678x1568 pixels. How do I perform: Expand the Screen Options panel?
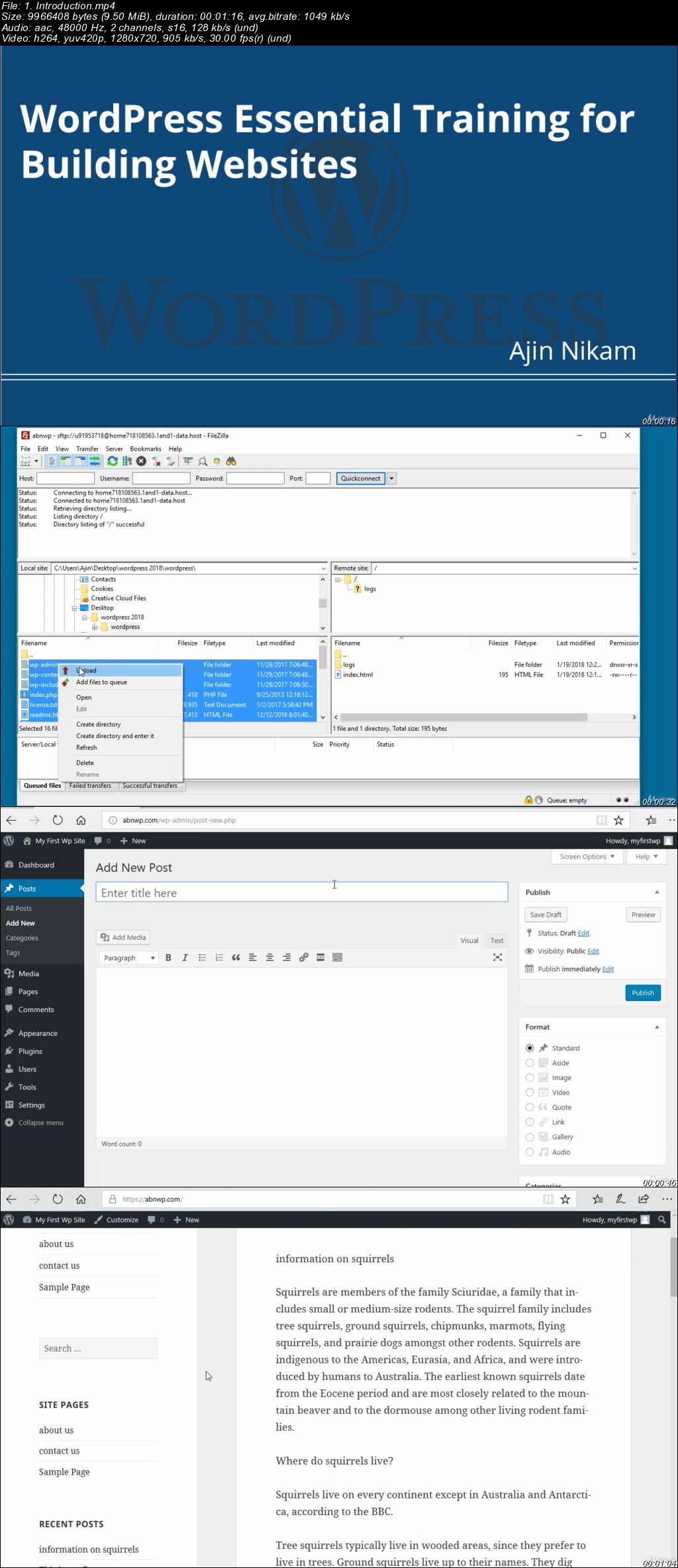point(587,856)
